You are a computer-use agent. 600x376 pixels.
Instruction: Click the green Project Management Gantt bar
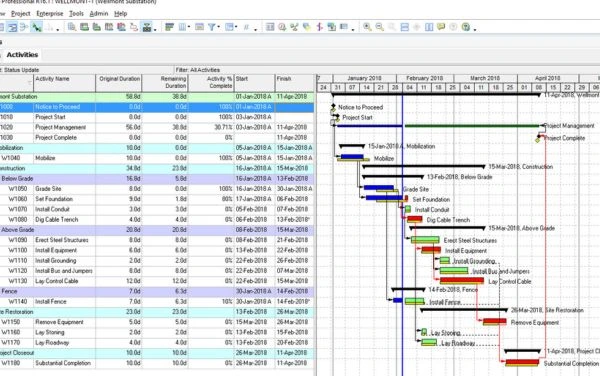click(472, 125)
